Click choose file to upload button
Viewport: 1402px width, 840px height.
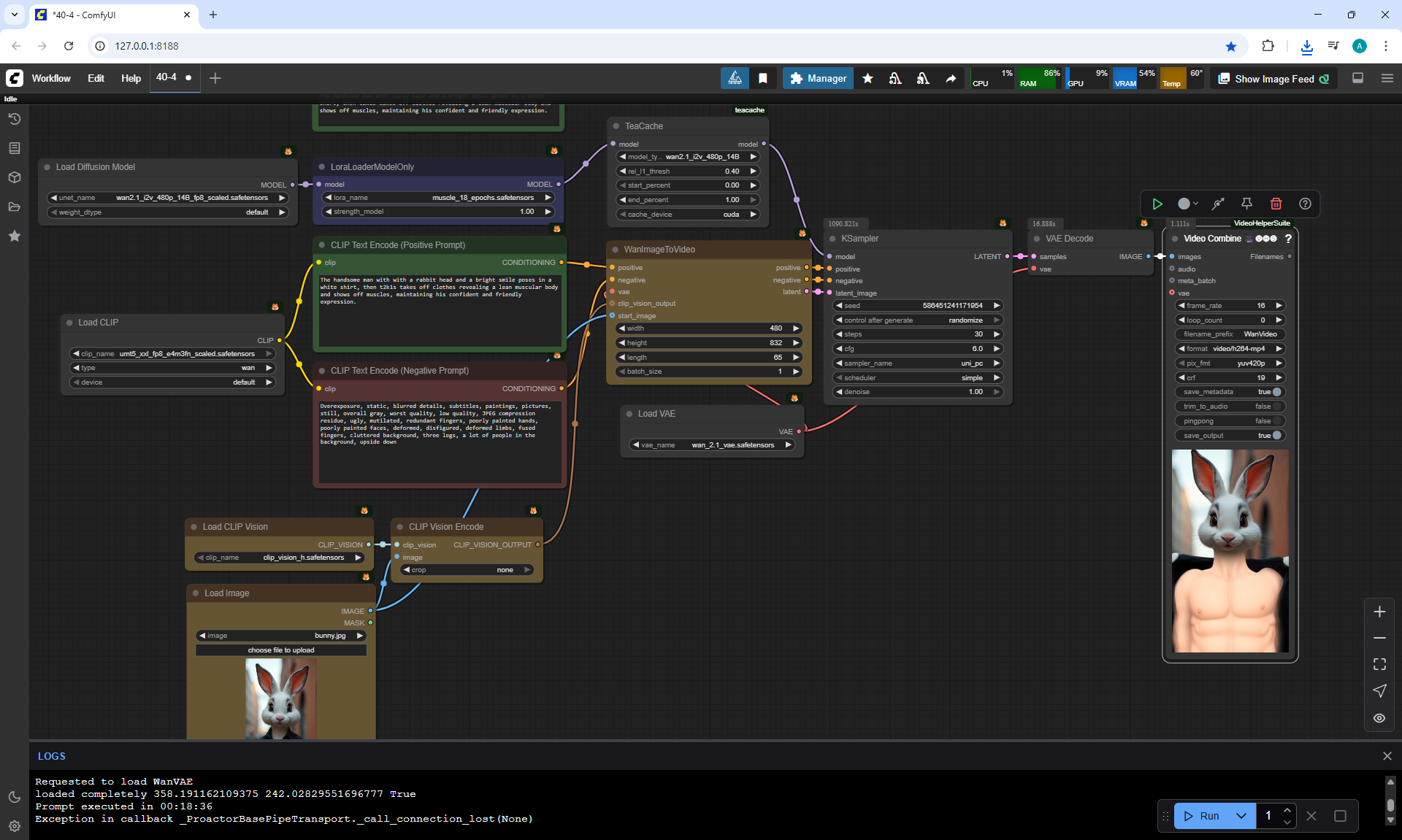[x=281, y=650]
